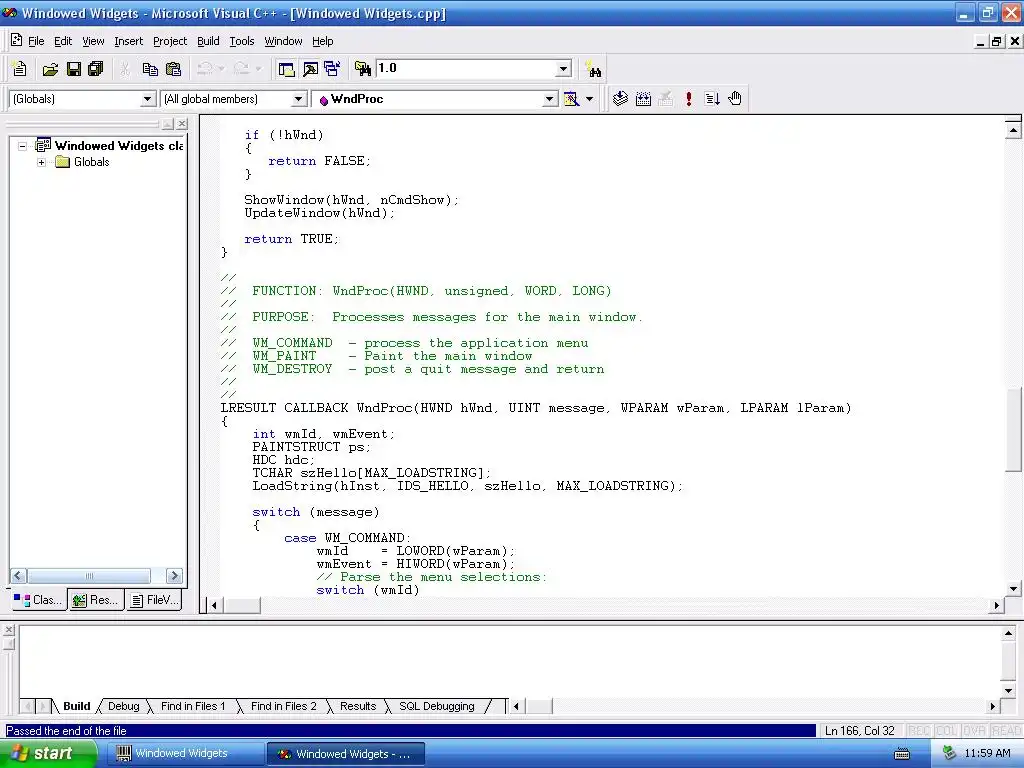Screen dimensions: 1024x768
Task: Click the document icon left of File
Action: tap(16, 40)
